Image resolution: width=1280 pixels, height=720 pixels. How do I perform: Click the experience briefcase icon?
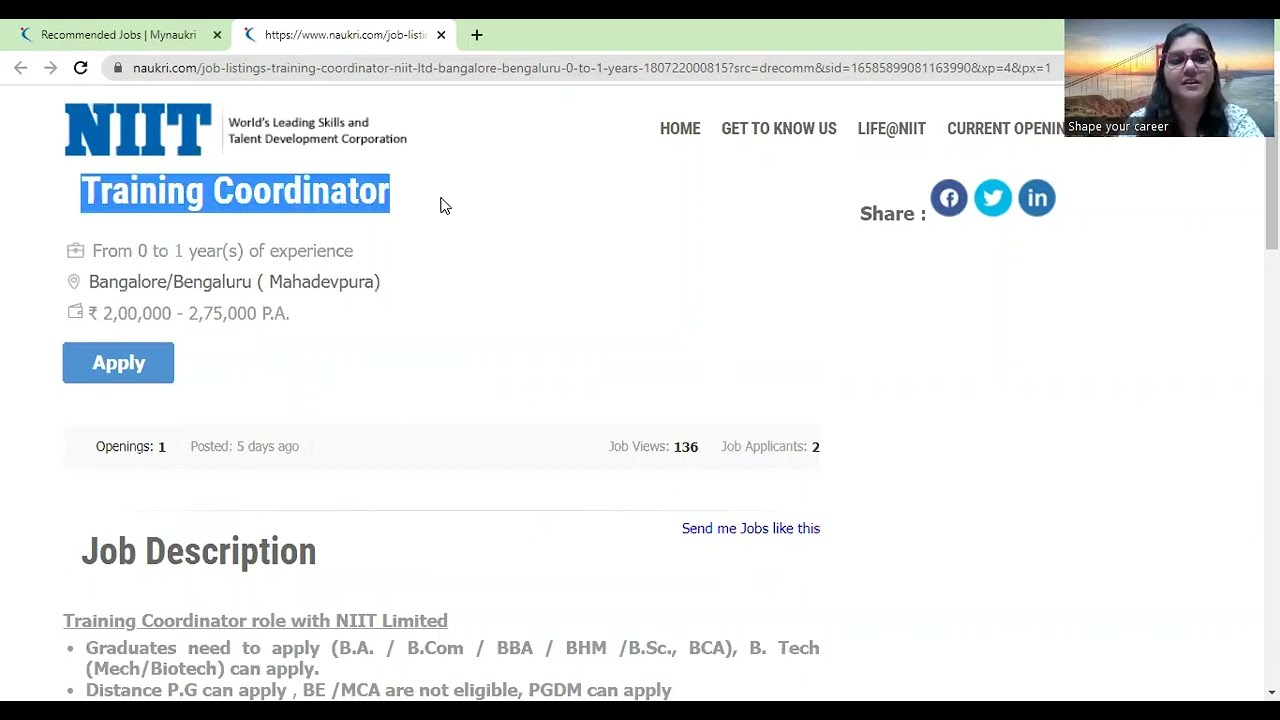(x=75, y=250)
